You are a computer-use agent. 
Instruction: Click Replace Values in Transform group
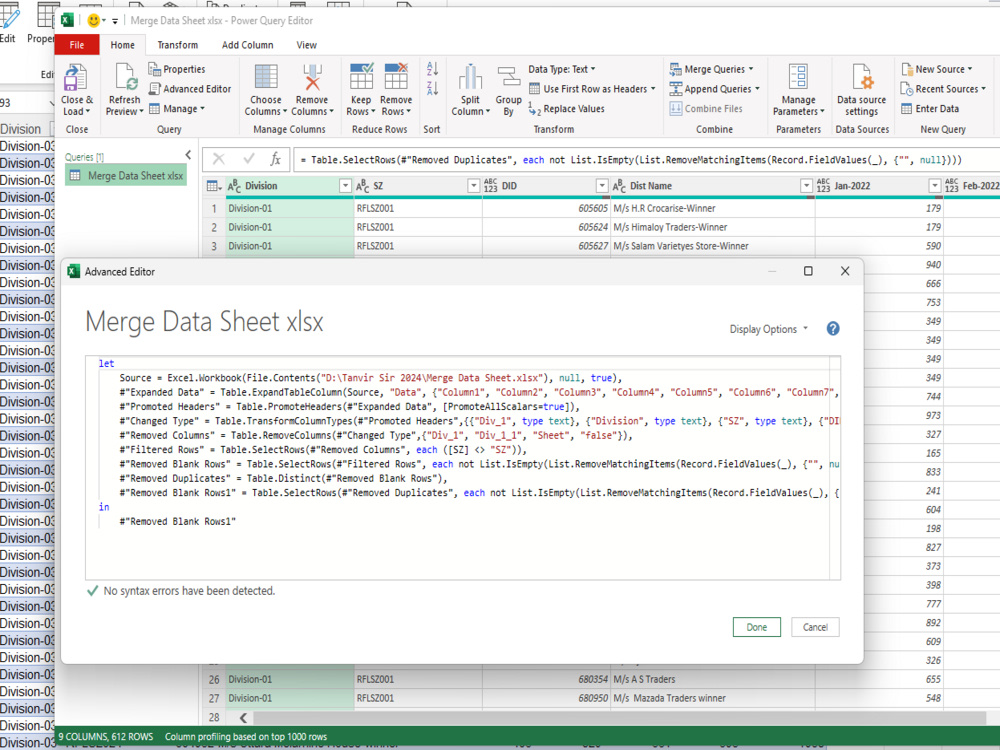point(566,108)
